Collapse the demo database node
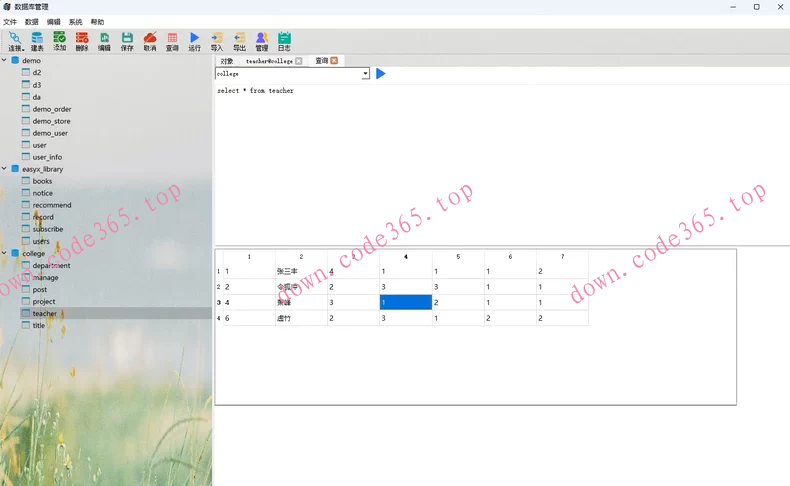This screenshot has height=486, width=790. (x=5, y=60)
